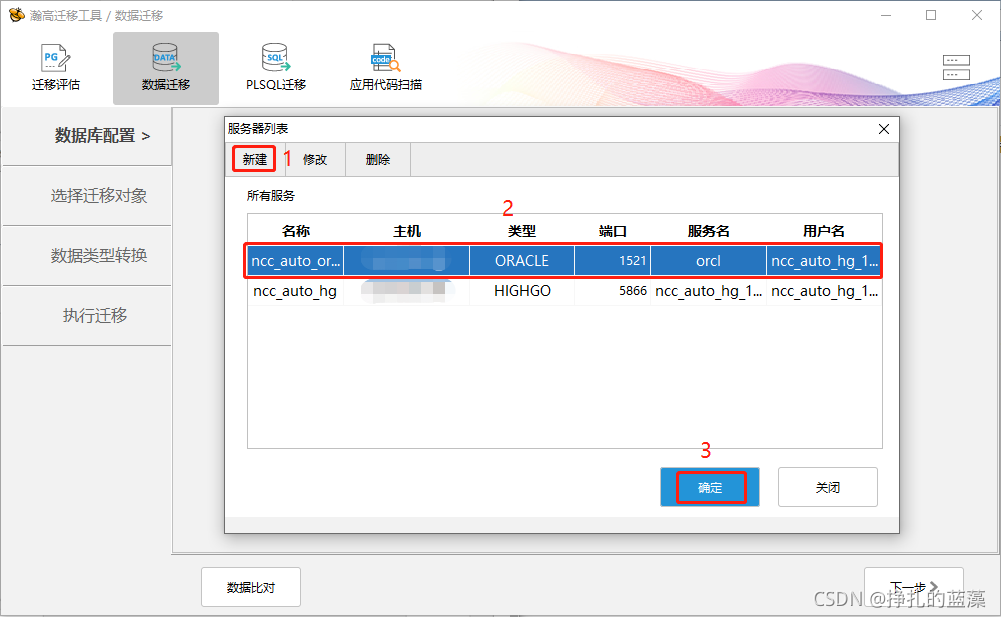
Task: Click 修改 to edit selected server
Action: (x=314, y=160)
